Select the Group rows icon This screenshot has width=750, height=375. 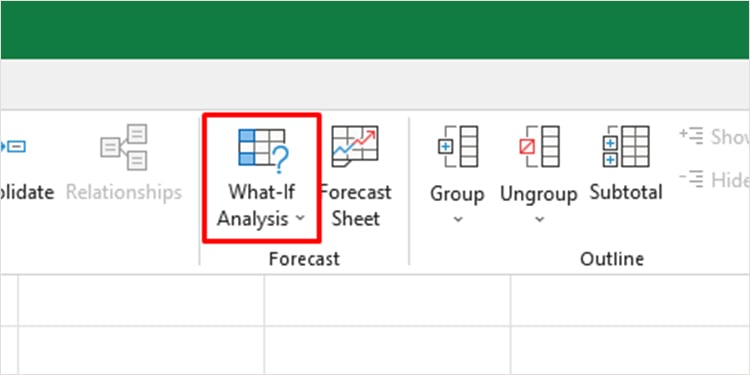coord(458,146)
